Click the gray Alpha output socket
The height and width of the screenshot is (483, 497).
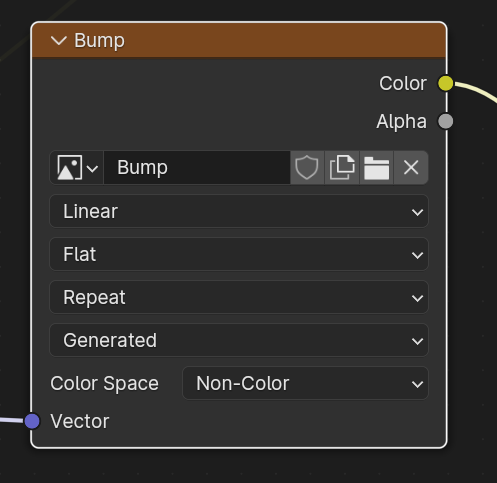click(446, 121)
